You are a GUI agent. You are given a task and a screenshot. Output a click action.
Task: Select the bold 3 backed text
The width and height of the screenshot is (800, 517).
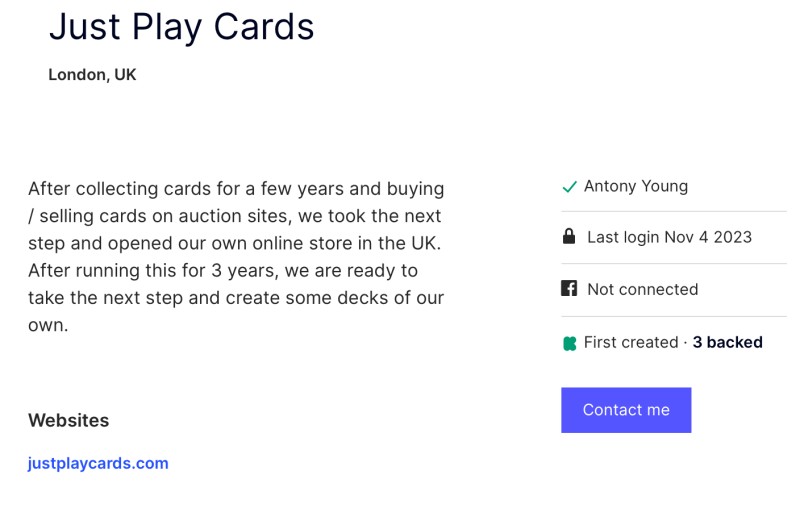[x=727, y=342]
